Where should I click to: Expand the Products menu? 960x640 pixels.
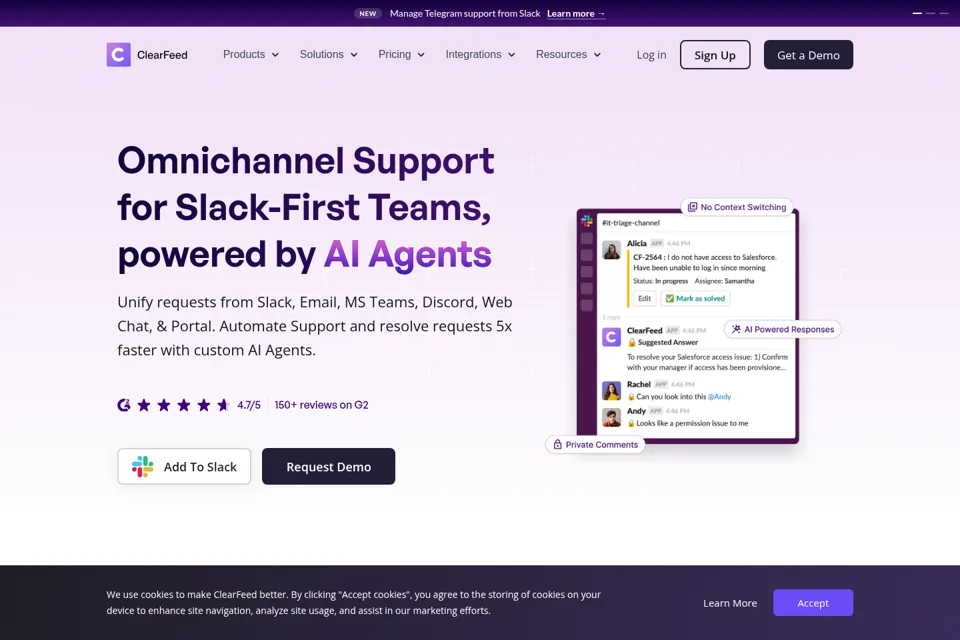(x=250, y=55)
